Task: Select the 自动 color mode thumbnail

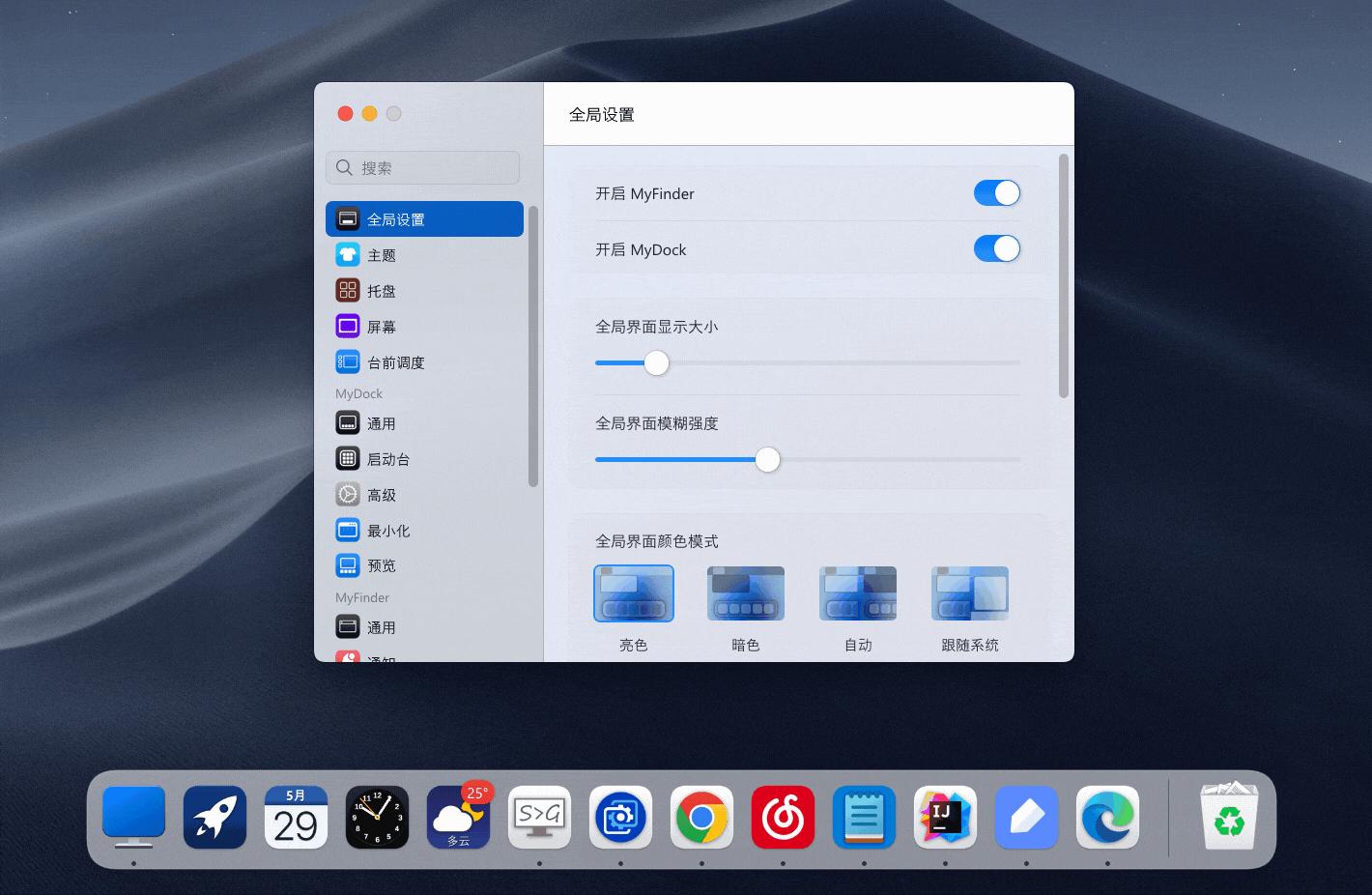Action: coord(857,592)
